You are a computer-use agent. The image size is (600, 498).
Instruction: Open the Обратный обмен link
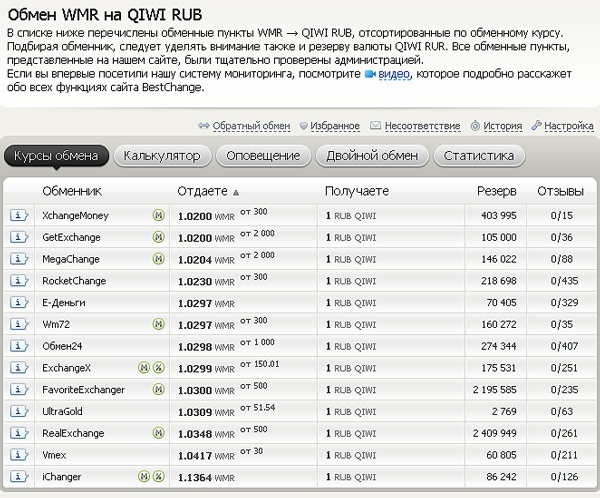click(251, 126)
